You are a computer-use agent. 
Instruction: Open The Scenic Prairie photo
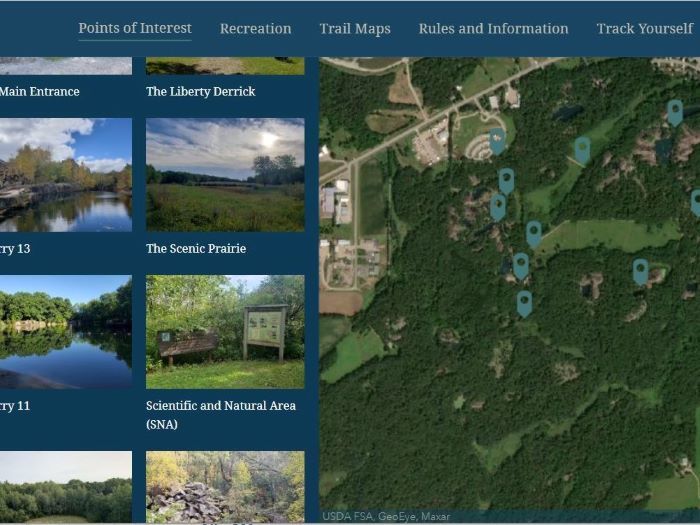coord(225,175)
